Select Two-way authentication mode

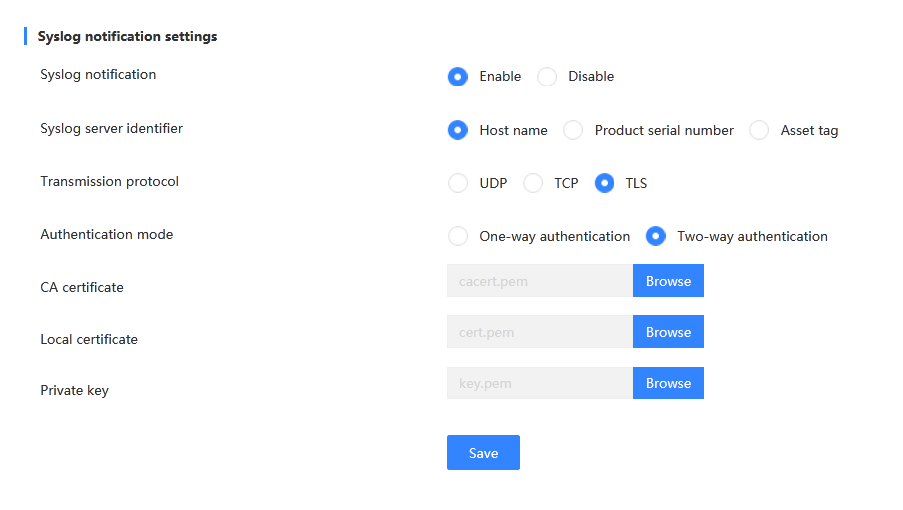tap(655, 236)
